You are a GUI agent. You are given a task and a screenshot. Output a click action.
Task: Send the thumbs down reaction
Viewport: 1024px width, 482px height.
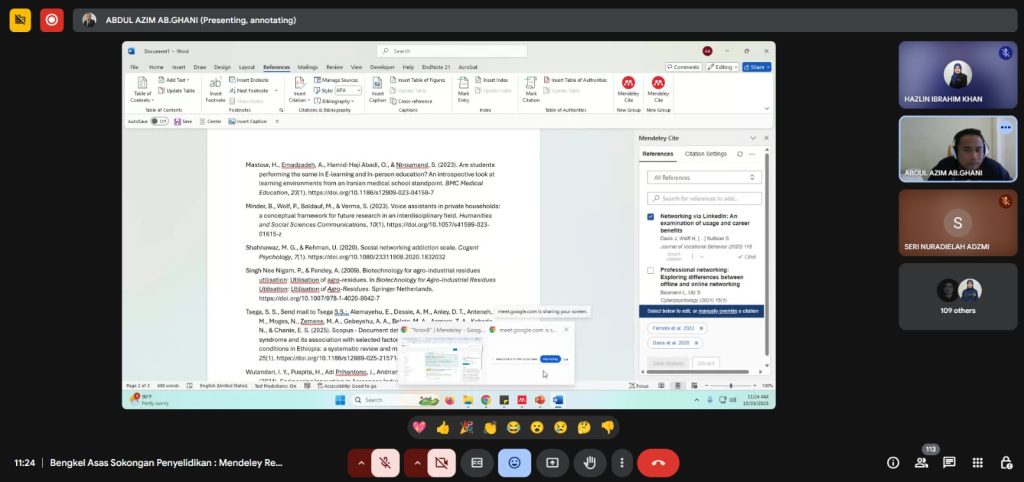[607, 428]
